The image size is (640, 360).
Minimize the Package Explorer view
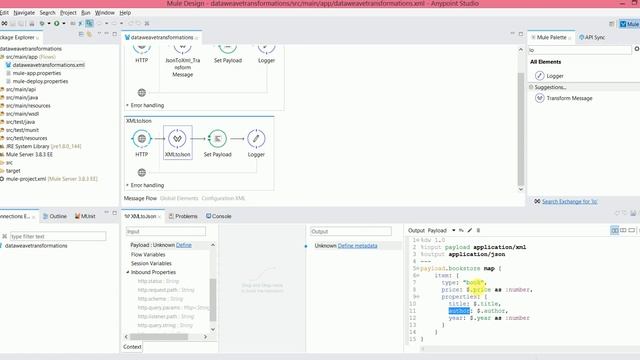coord(107,34)
